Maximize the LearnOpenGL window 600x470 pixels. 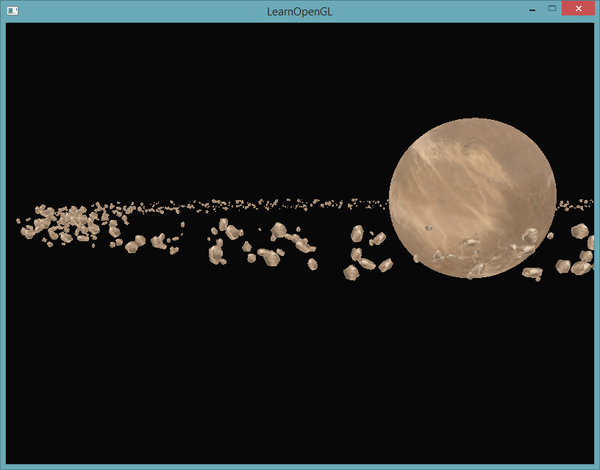coord(551,9)
